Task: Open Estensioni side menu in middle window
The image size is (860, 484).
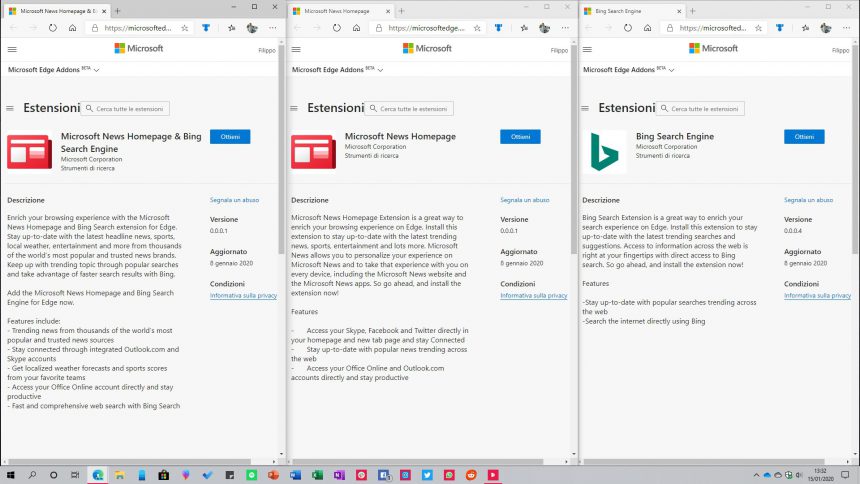Action: point(294,109)
